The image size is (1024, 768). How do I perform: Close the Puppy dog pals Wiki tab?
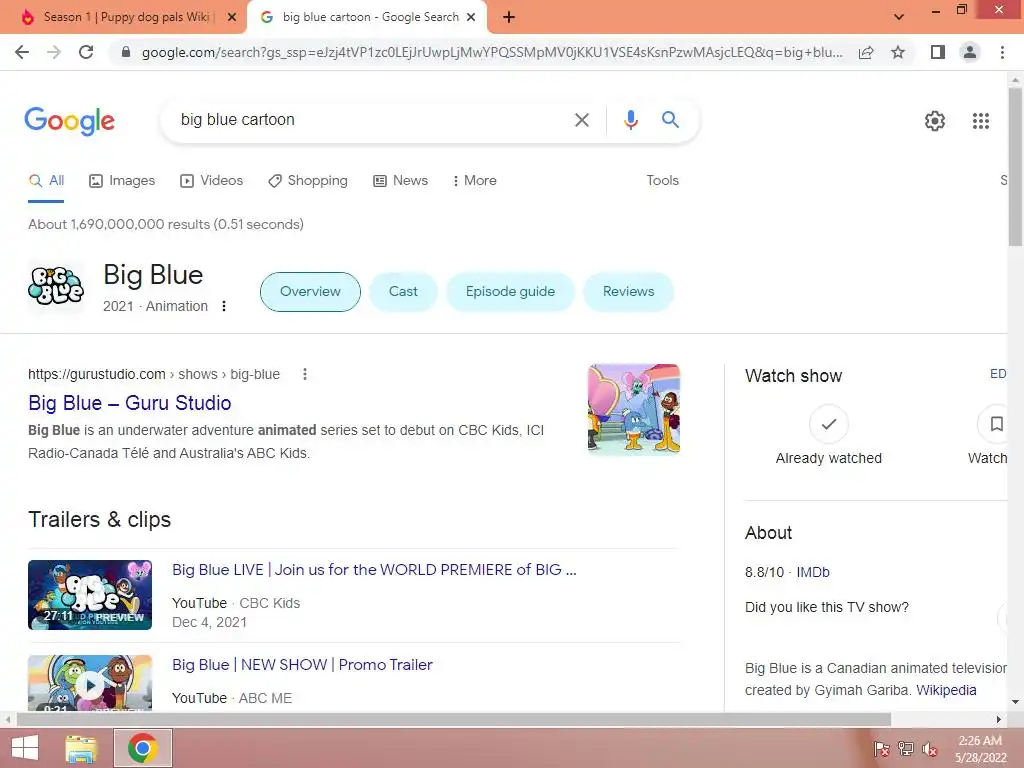(x=231, y=17)
